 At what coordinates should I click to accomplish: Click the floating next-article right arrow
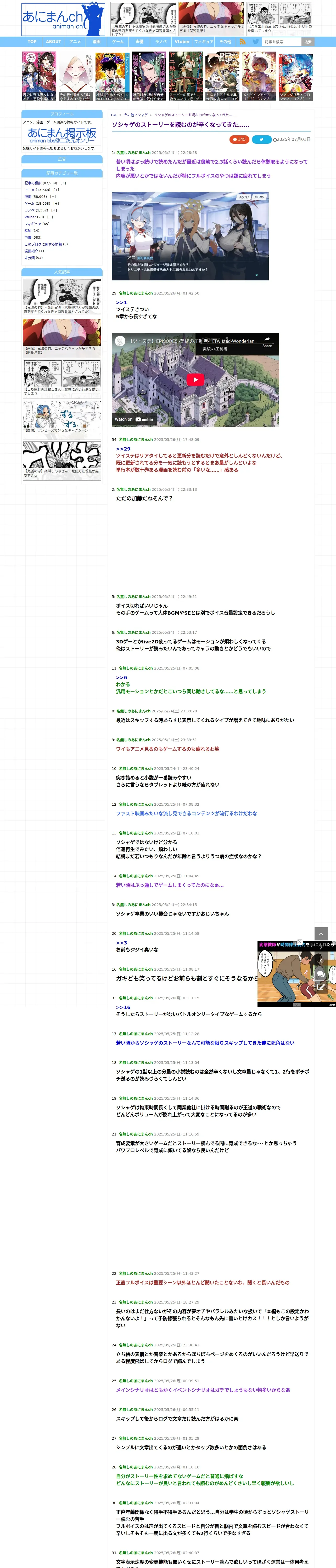point(321,947)
